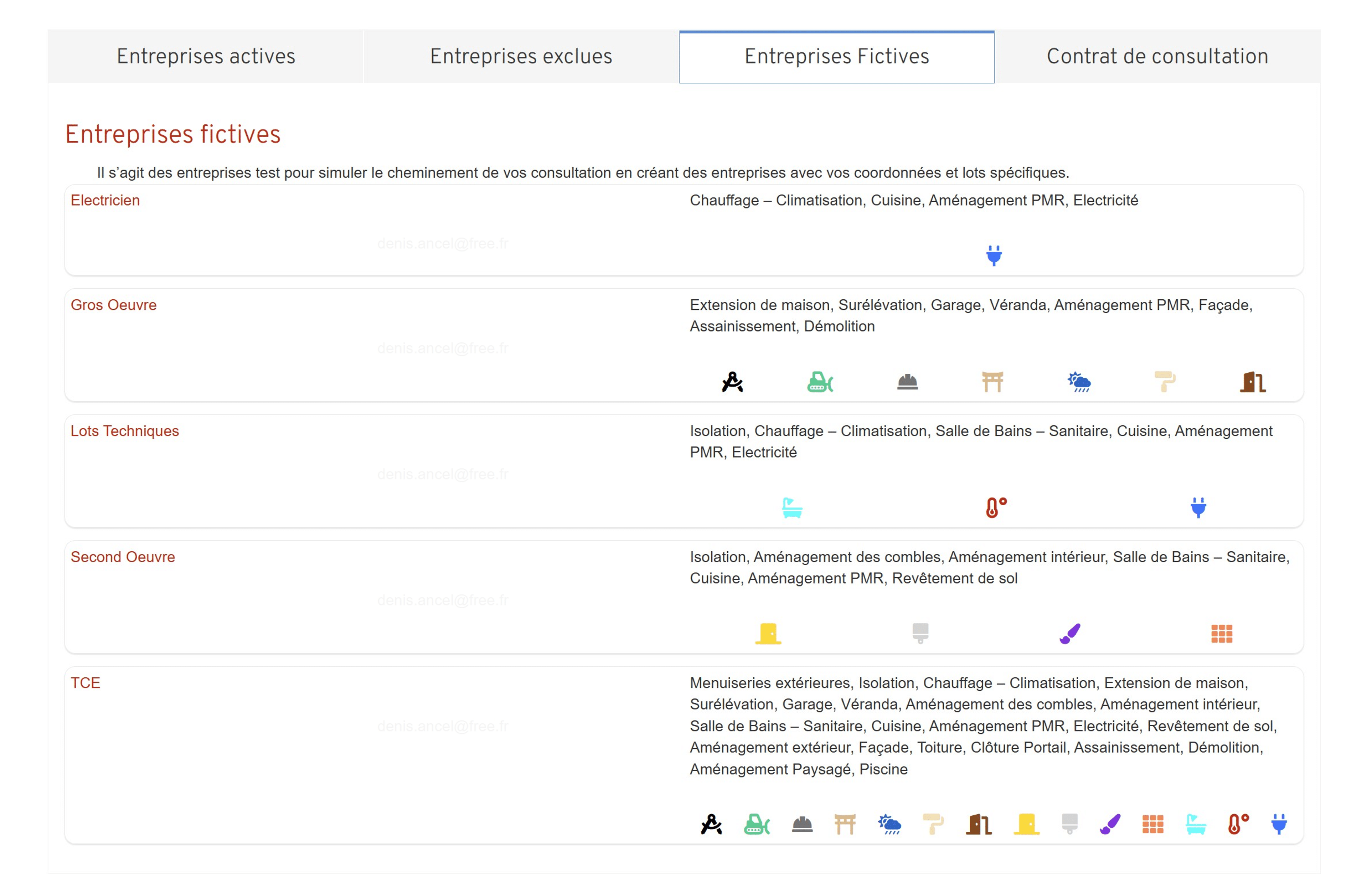The width and height of the screenshot is (1372, 882).
Task: Click the yellow door icon in Second Oeuvre row
Action: [768, 634]
